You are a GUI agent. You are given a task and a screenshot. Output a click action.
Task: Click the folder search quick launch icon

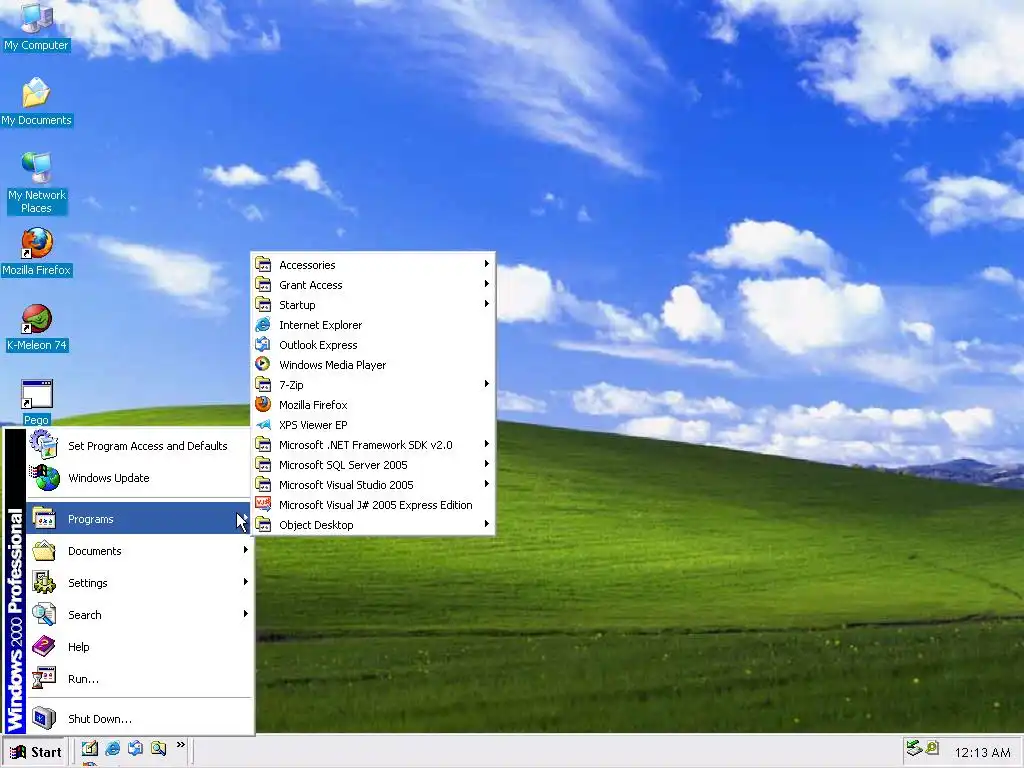[158, 748]
